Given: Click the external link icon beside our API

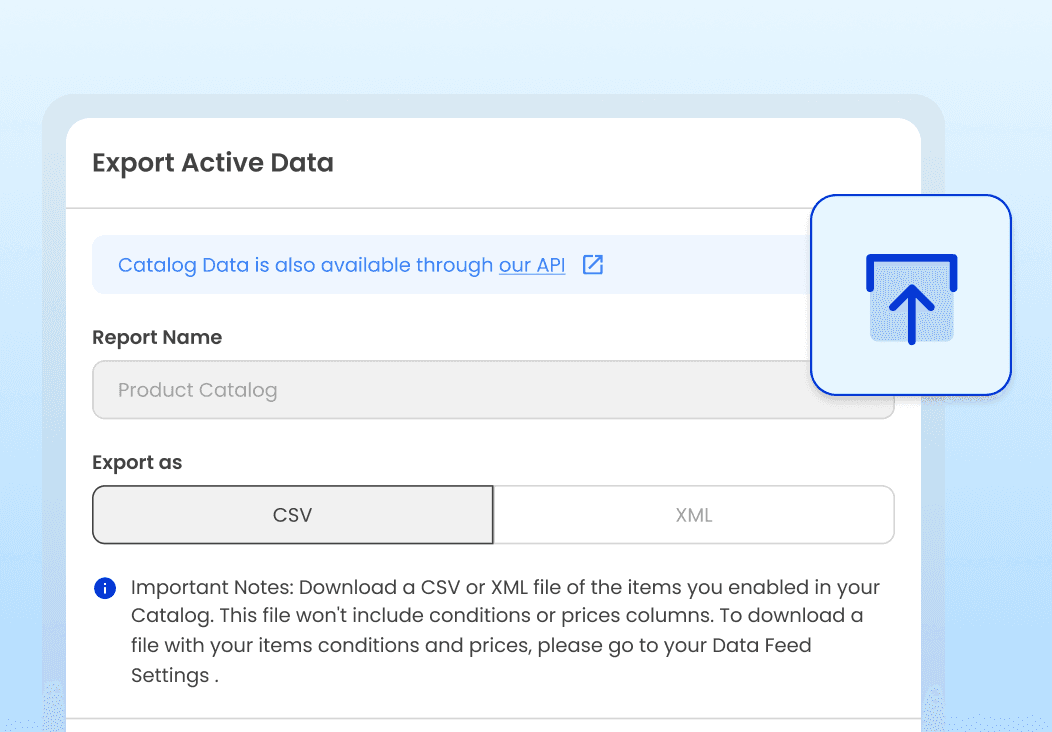Looking at the screenshot, I should (x=593, y=265).
